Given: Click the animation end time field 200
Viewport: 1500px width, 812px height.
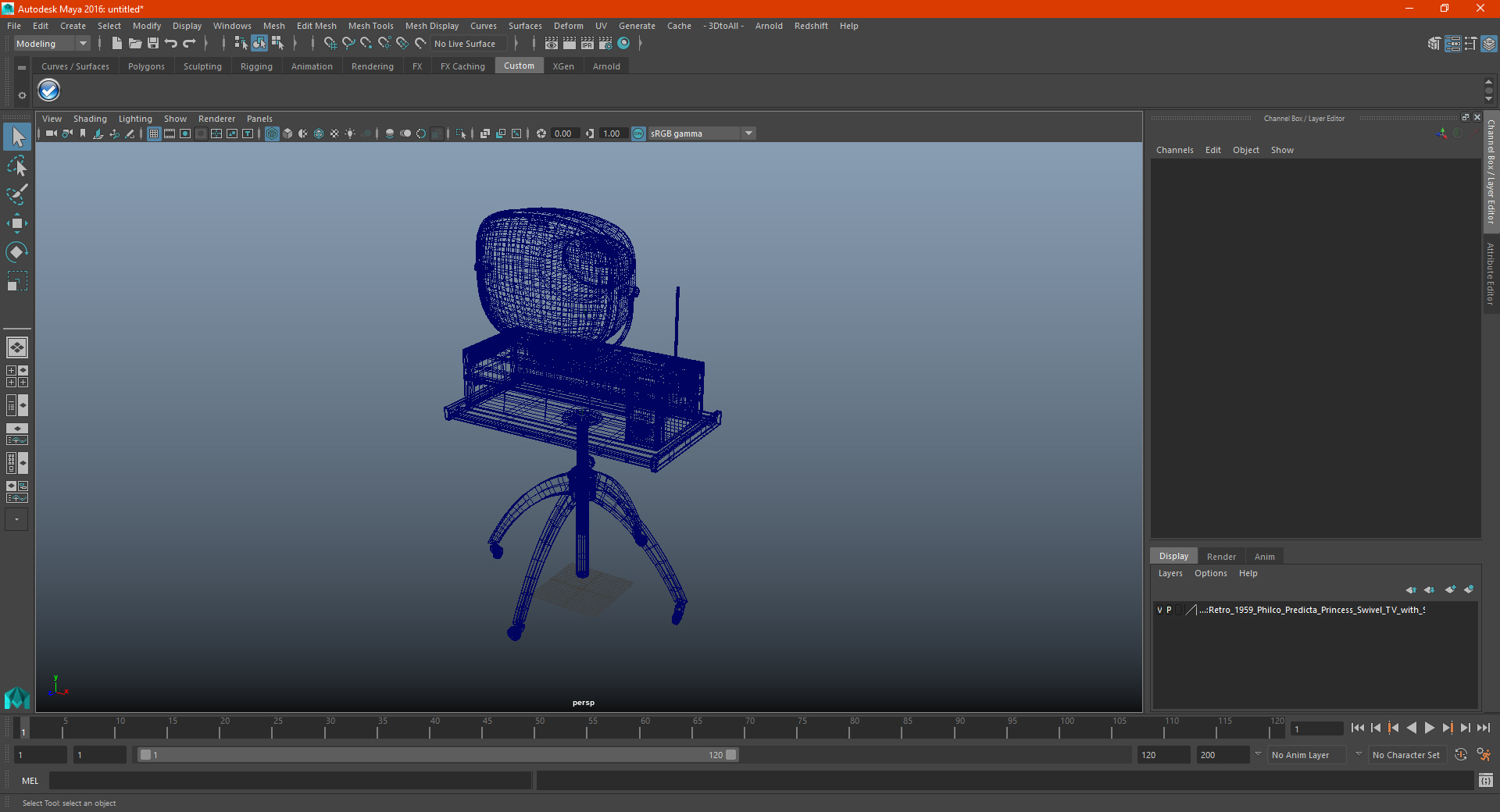Looking at the screenshot, I should tap(1223, 755).
